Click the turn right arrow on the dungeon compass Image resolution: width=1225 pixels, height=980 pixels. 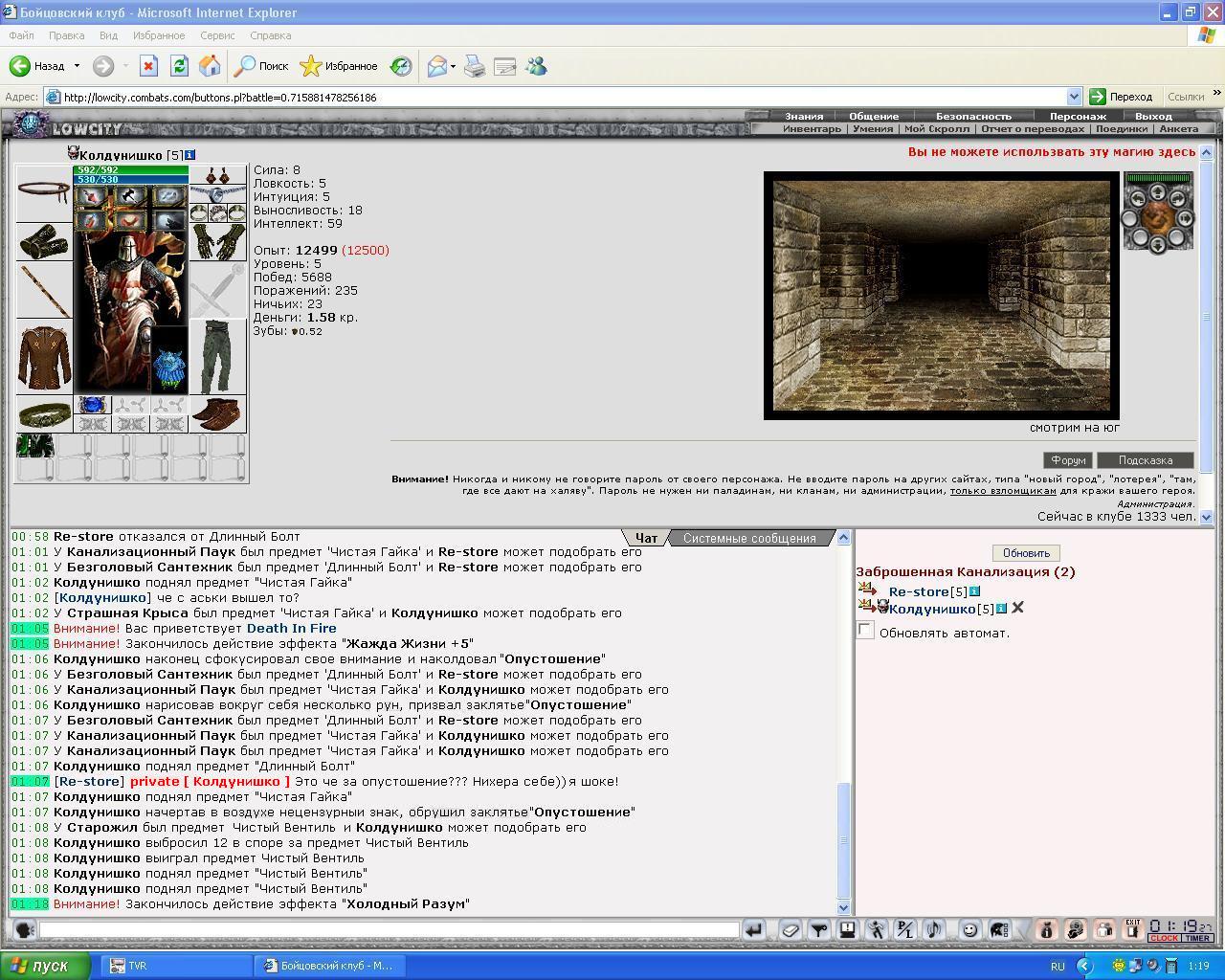coord(1177,199)
